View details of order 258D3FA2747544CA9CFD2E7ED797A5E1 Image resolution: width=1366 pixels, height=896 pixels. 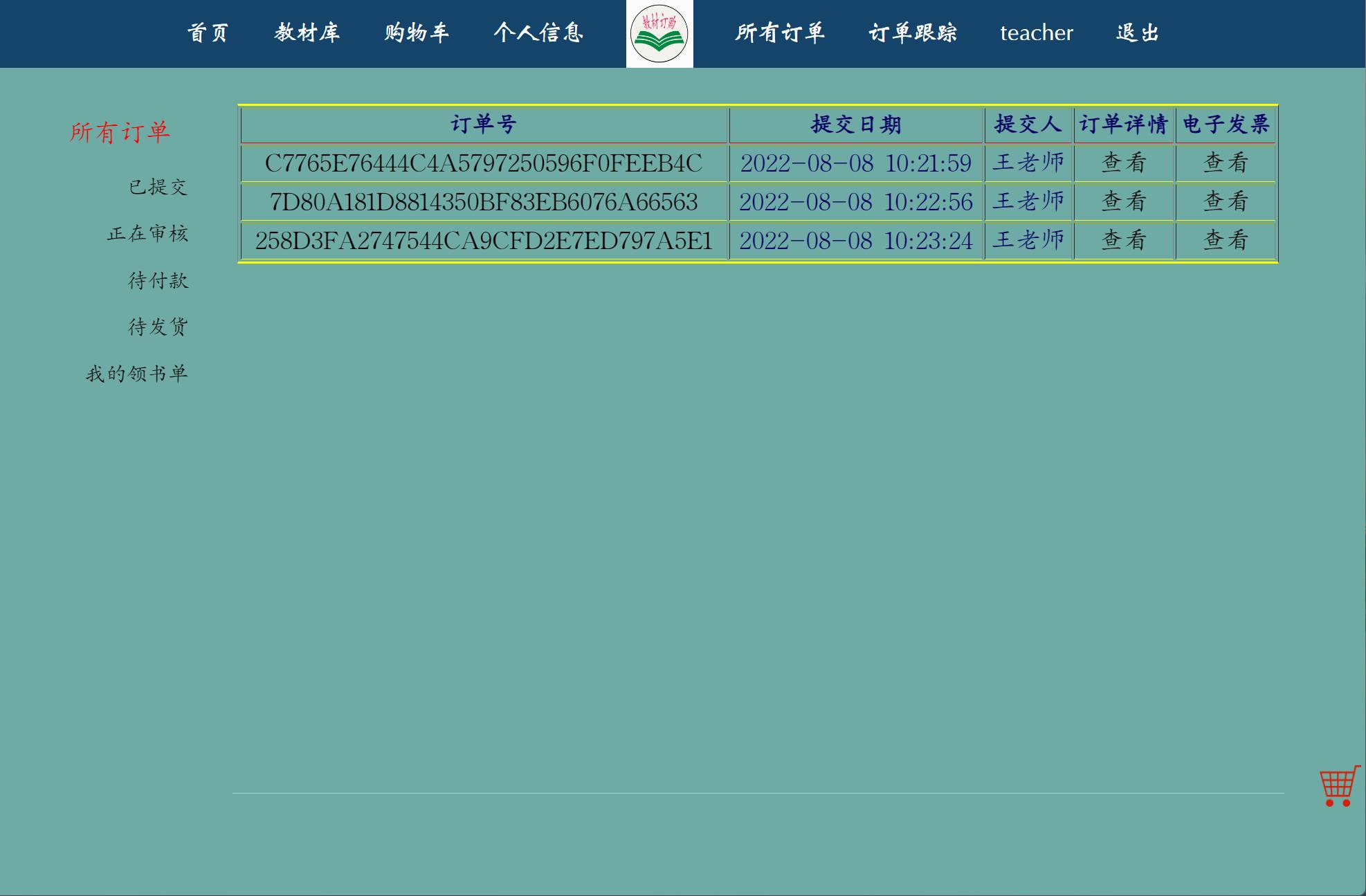(x=1122, y=241)
